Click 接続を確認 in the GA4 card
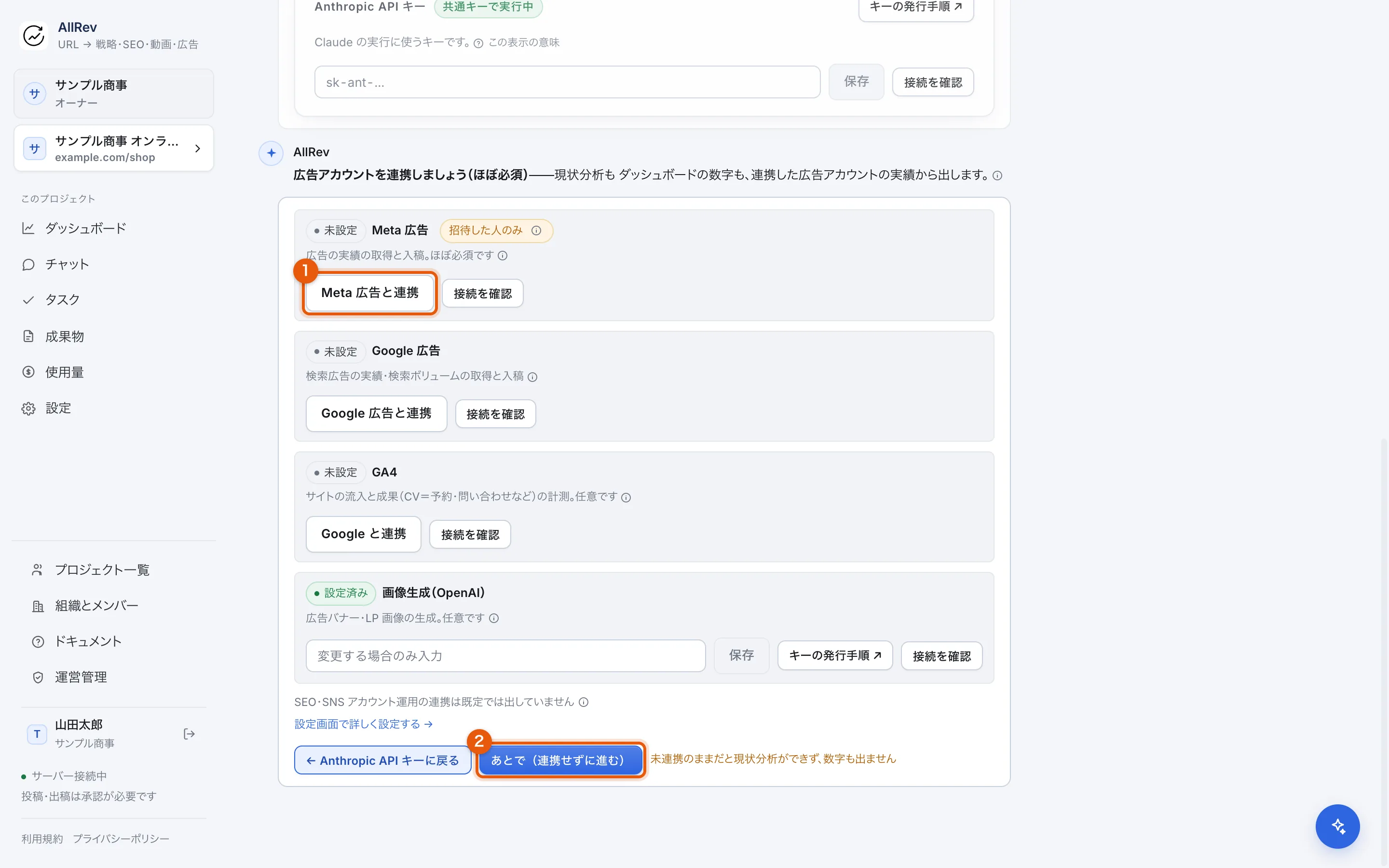This screenshot has width=1389, height=868. [x=470, y=534]
